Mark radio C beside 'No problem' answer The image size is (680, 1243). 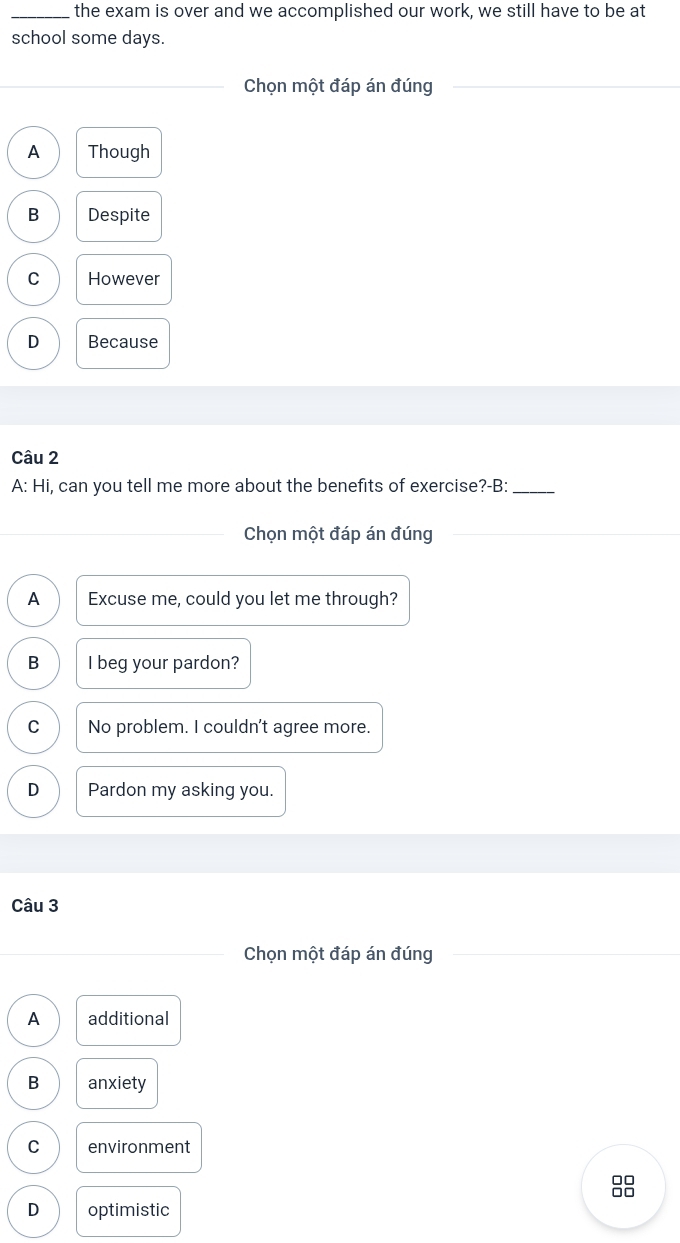click(x=34, y=727)
